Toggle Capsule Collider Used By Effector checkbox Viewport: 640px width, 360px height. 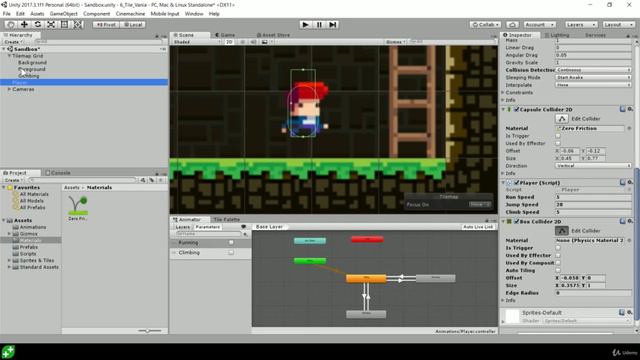[x=558, y=143]
